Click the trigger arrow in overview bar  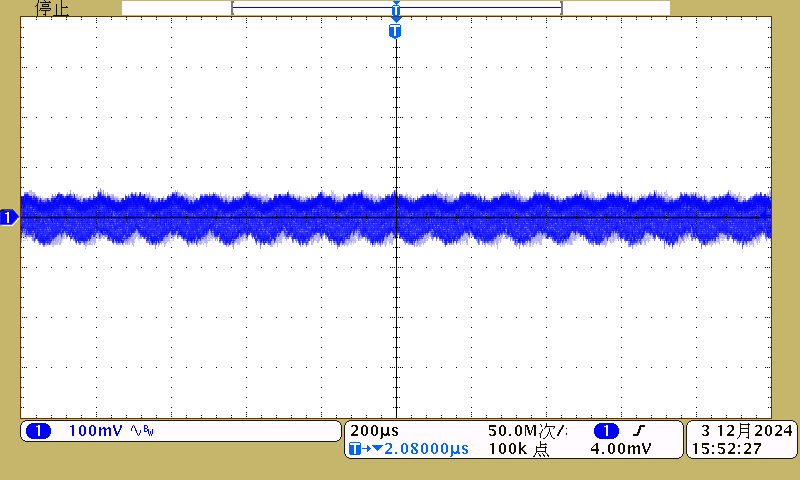tap(396, 12)
